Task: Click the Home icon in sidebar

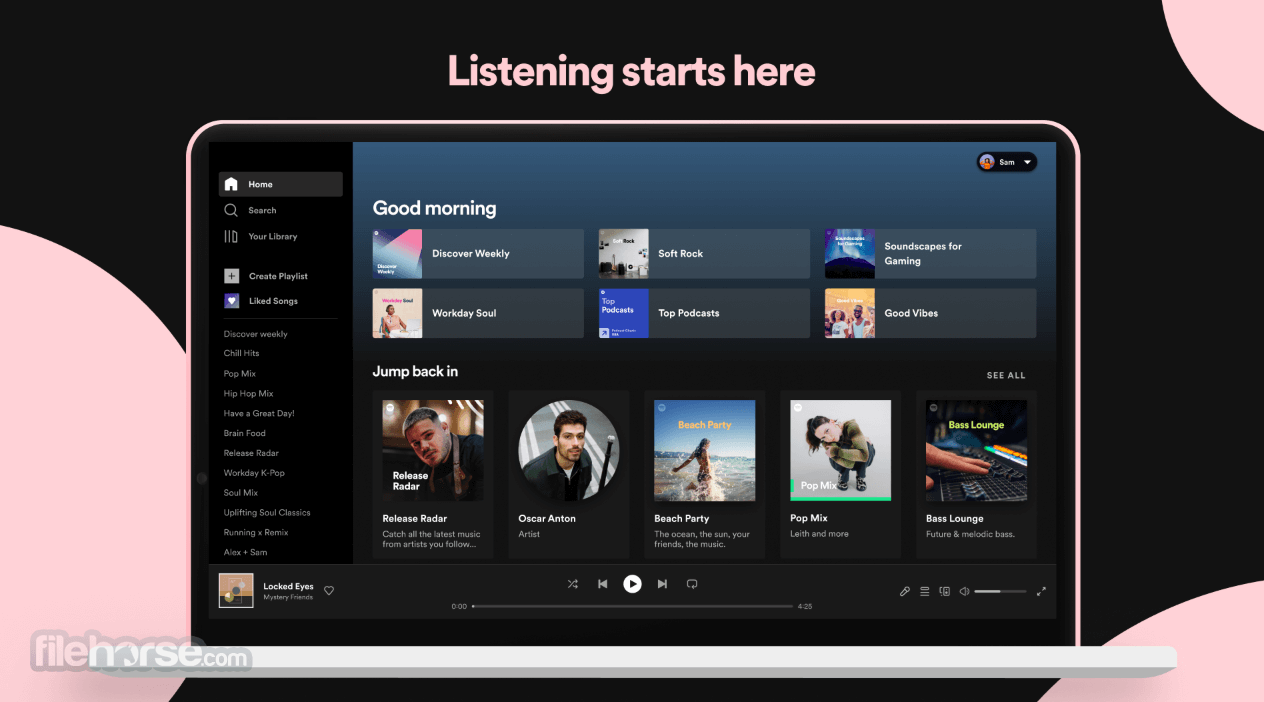Action: coord(231,184)
